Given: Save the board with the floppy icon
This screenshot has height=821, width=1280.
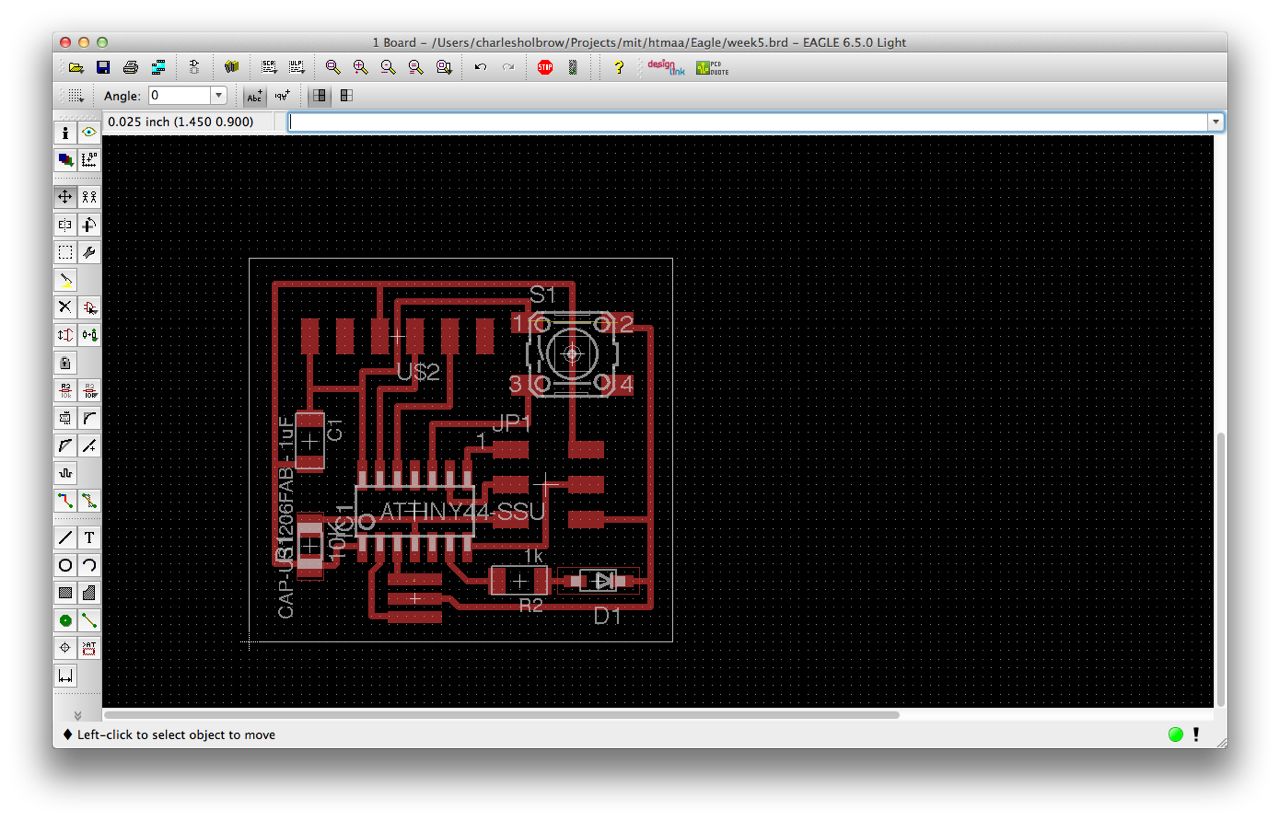Looking at the screenshot, I should pos(103,67).
